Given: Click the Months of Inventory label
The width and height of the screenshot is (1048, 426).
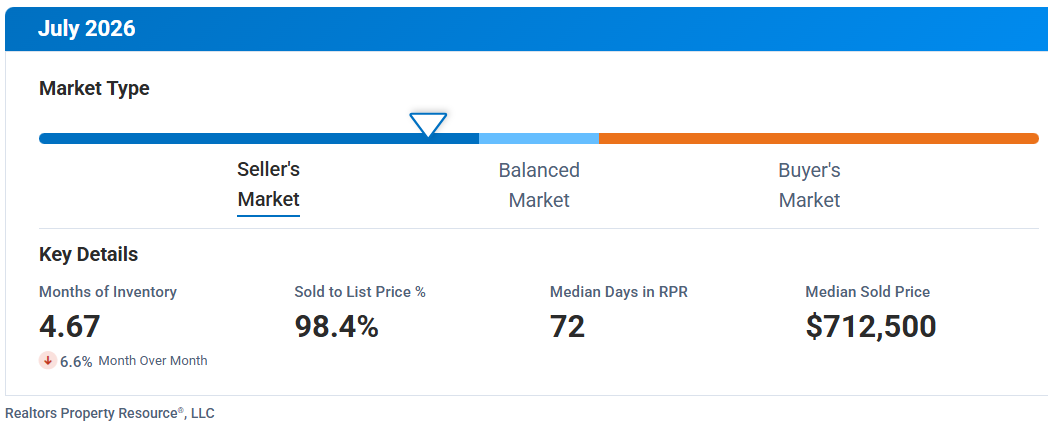Looking at the screenshot, I should pos(108,292).
